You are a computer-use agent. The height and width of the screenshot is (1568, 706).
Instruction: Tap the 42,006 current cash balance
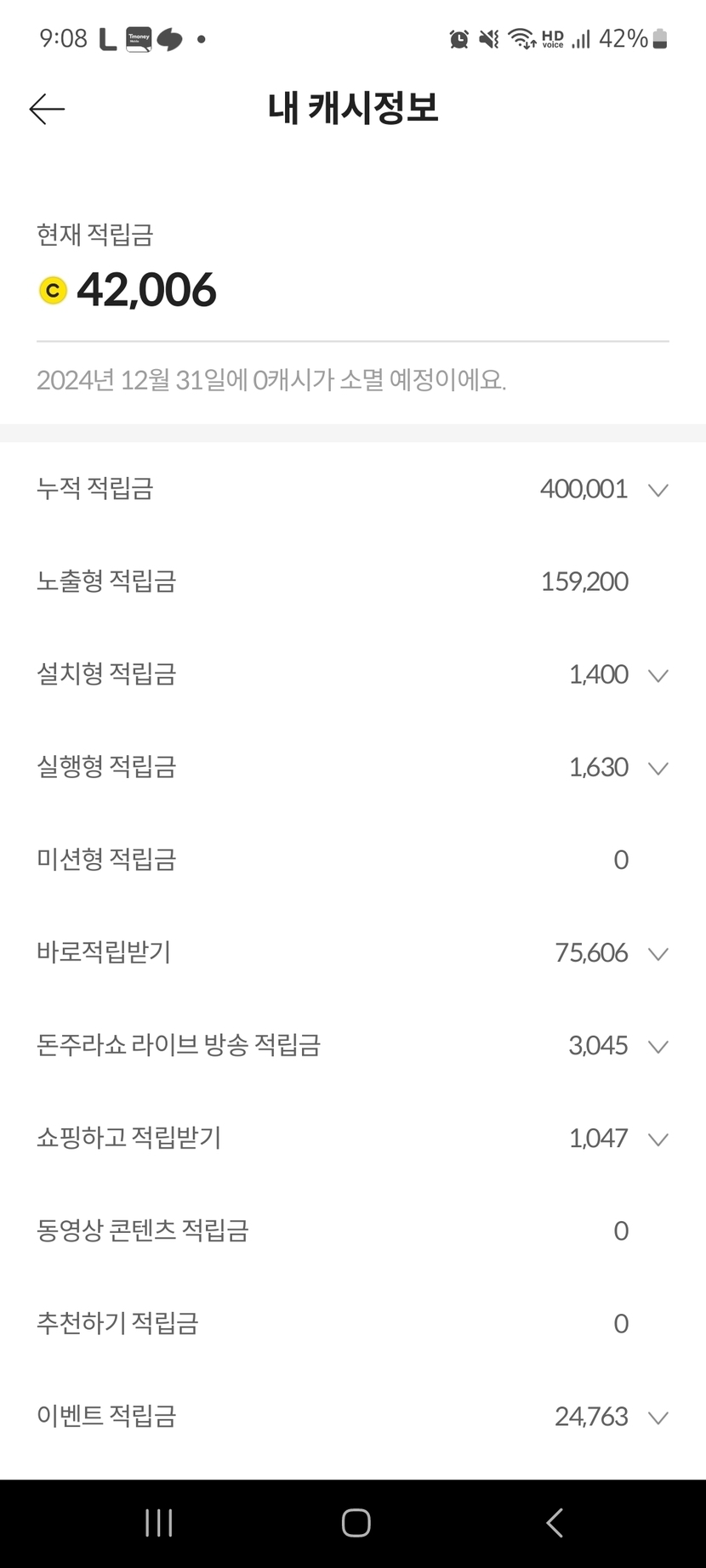coord(146,291)
